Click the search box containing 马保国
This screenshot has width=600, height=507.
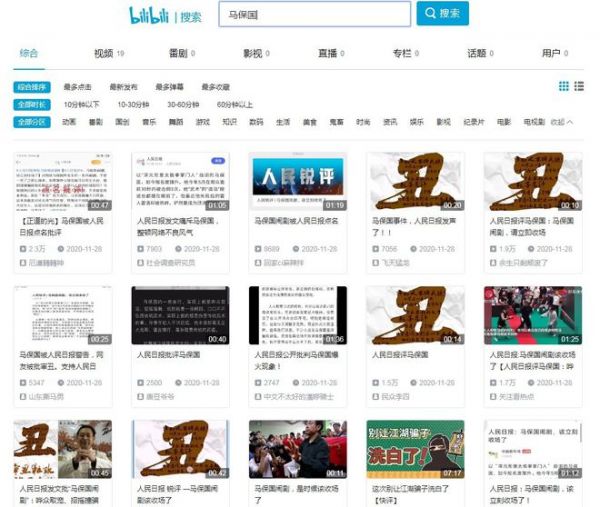click(314, 15)
